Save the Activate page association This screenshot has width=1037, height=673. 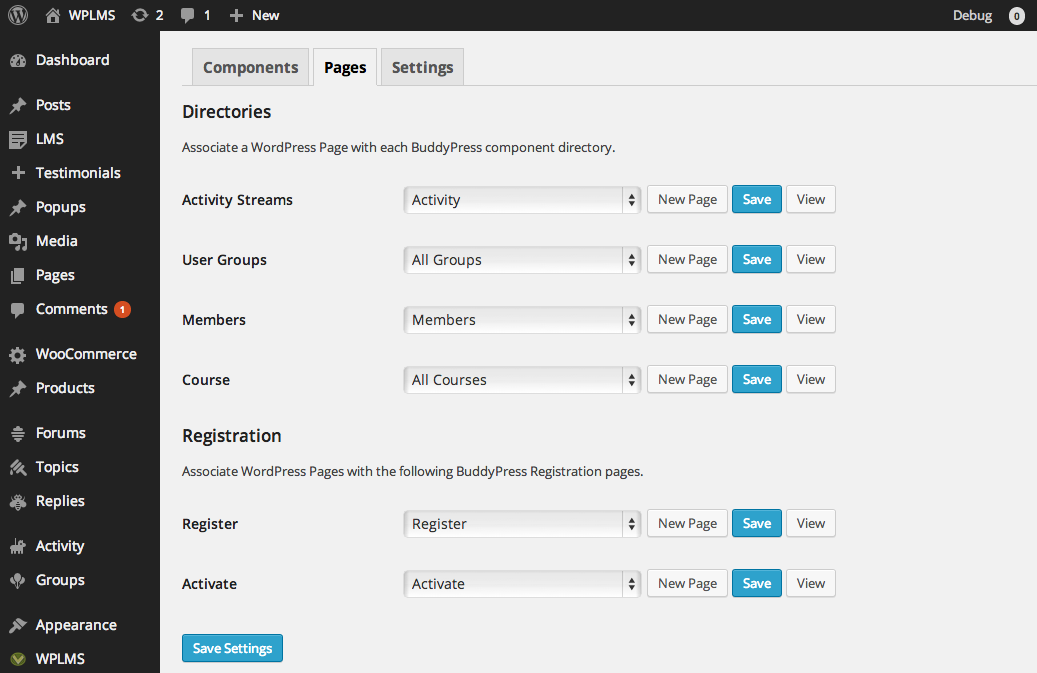[x=757, y=583]
